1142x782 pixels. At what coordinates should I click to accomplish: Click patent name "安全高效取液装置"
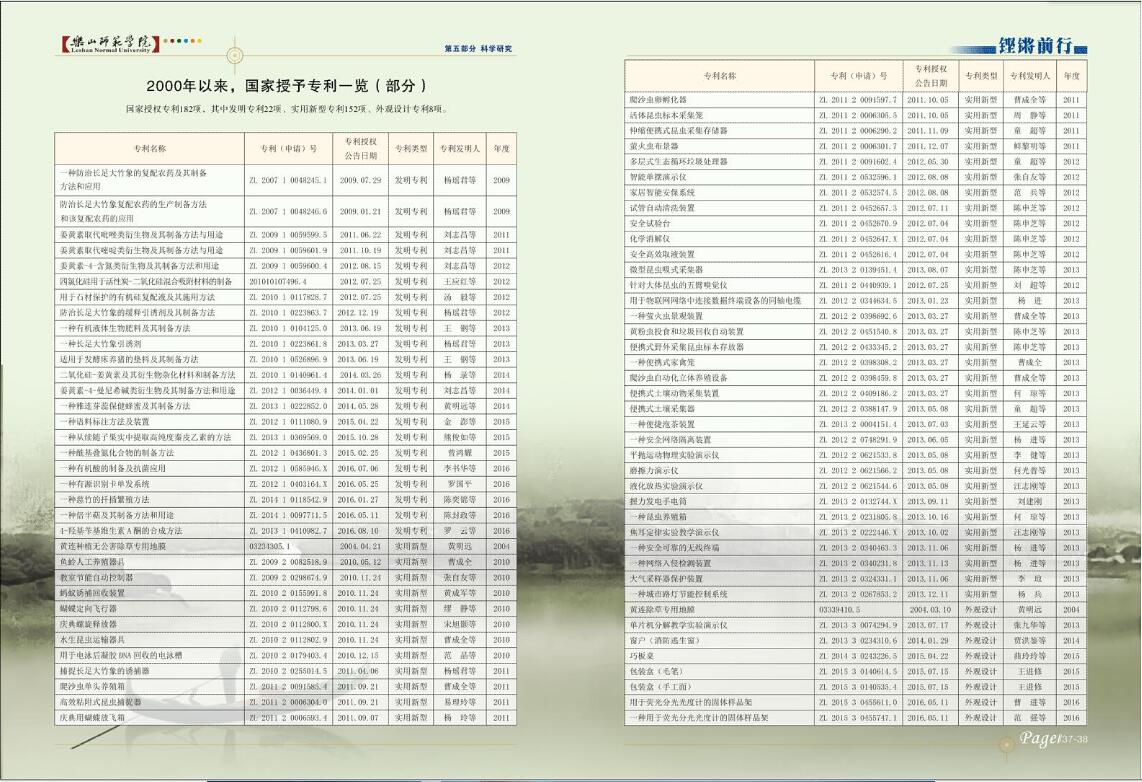coord(663,254)
